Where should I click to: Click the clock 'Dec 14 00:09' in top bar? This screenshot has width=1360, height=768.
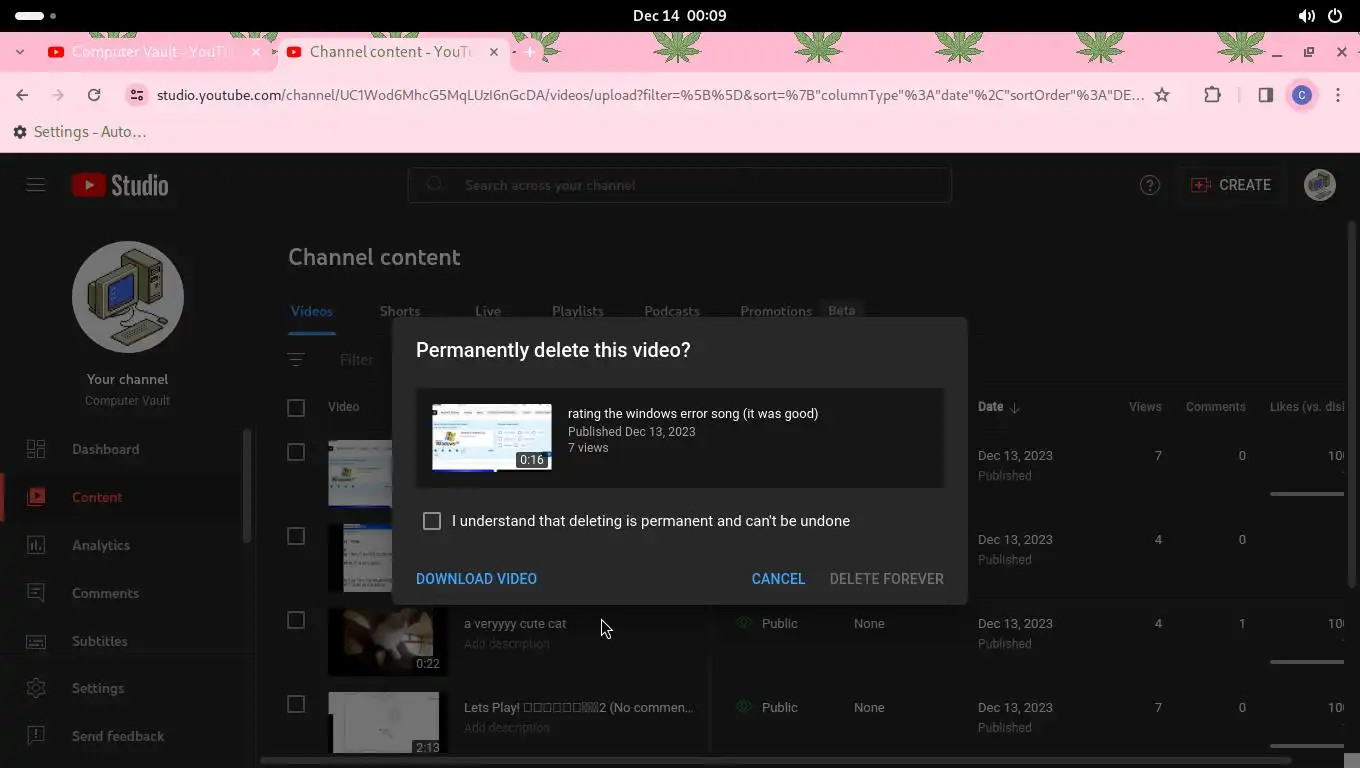point(680,16)
